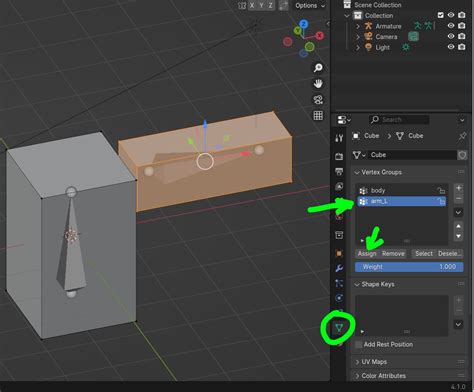Enable Add Rest Position checkbox
This screenshot has width=474, height=392.
coord(359,344)
